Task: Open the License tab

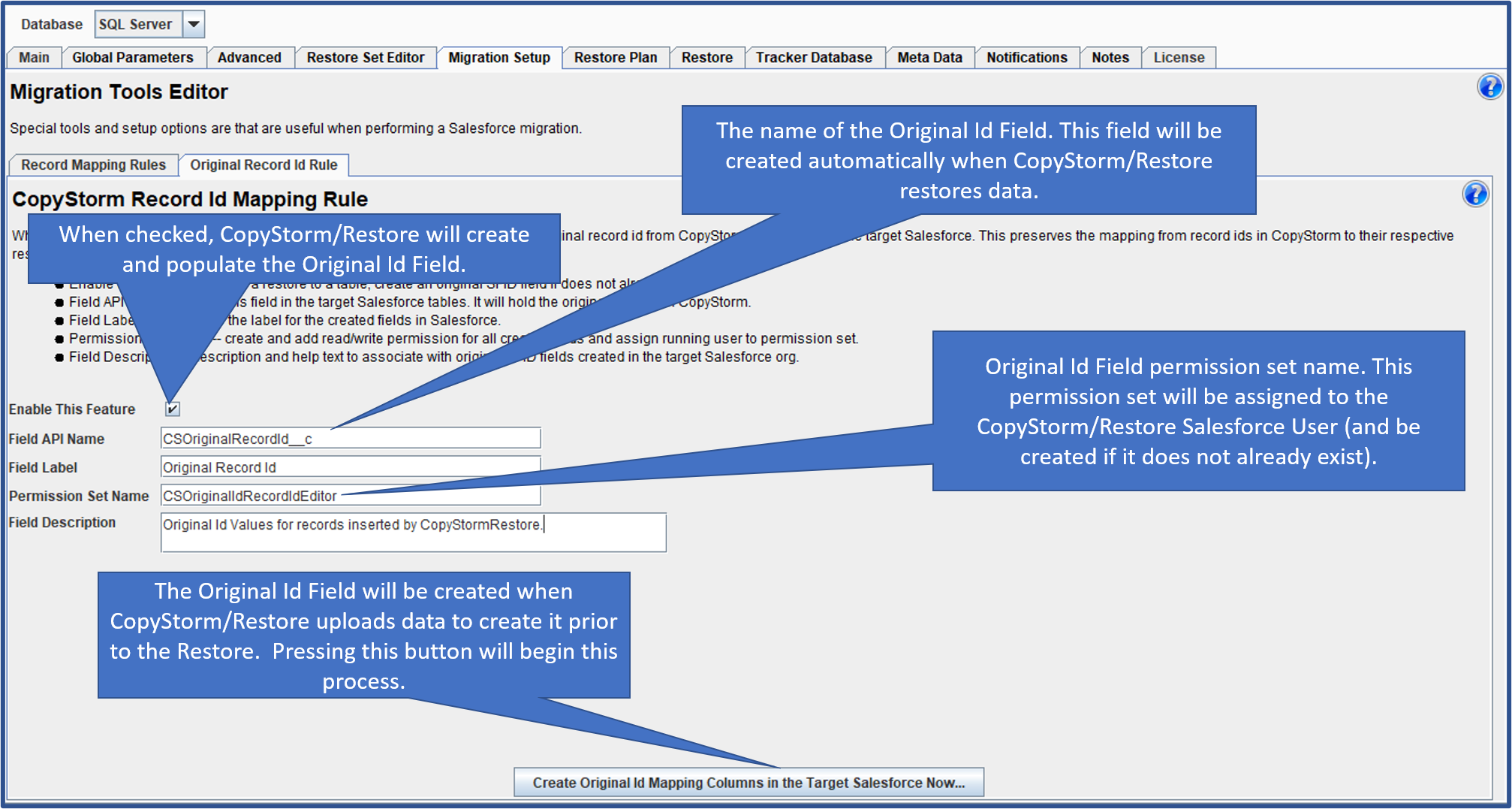Action: (x=1179, y=58)
